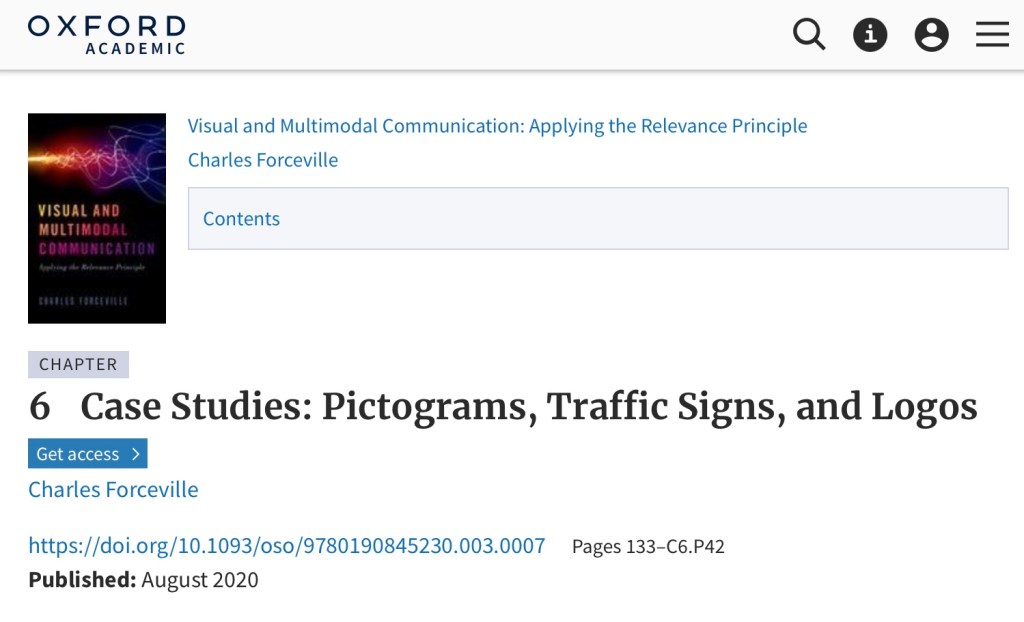Screen dimensions: 1024x622
Task: Expand the Contents panel
Action: (x=242, y=219)
